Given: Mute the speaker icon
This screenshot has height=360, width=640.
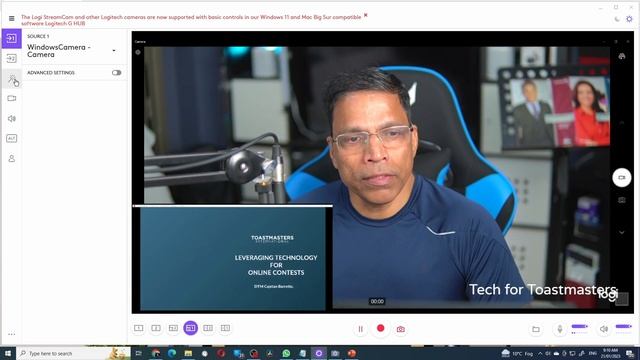Looking at the screenshot, I should 604,329.
